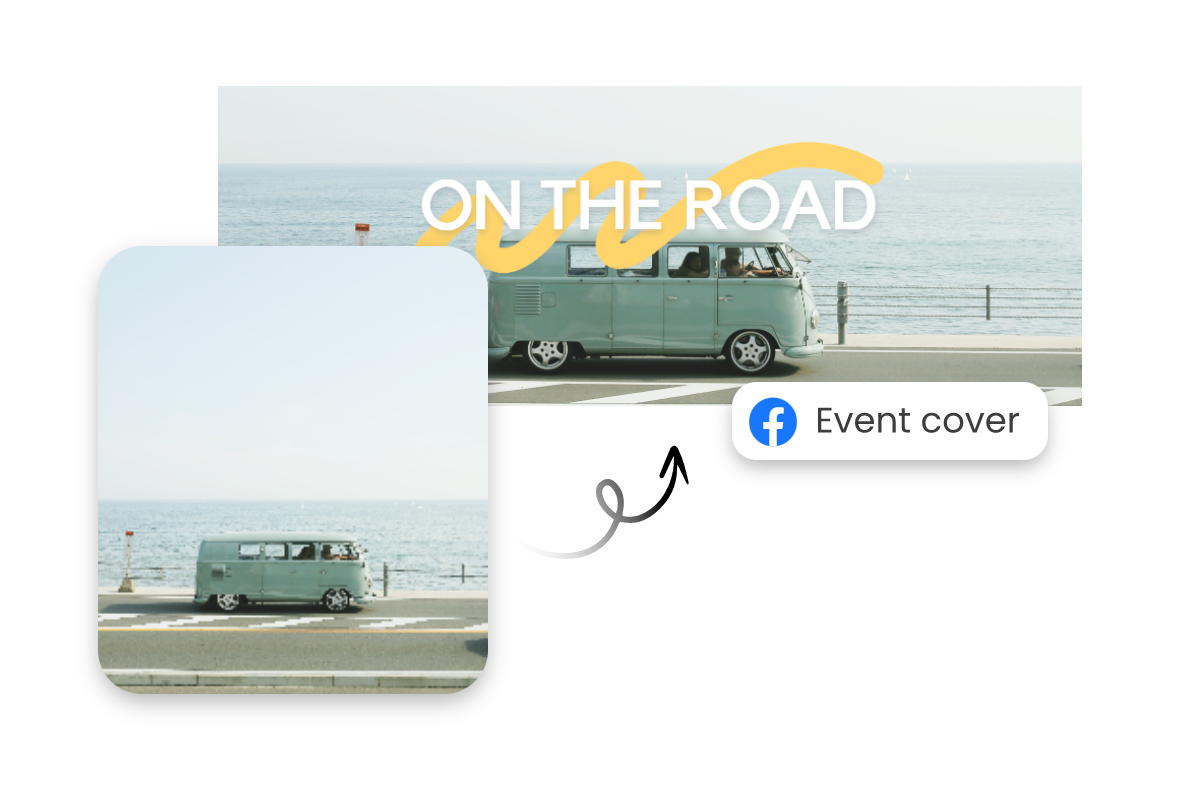Image resolution: width=1200 pixels, height=800 pixels.
Task: Select the yellow squiggle brush stroke
Action: (x=648, y=207)
